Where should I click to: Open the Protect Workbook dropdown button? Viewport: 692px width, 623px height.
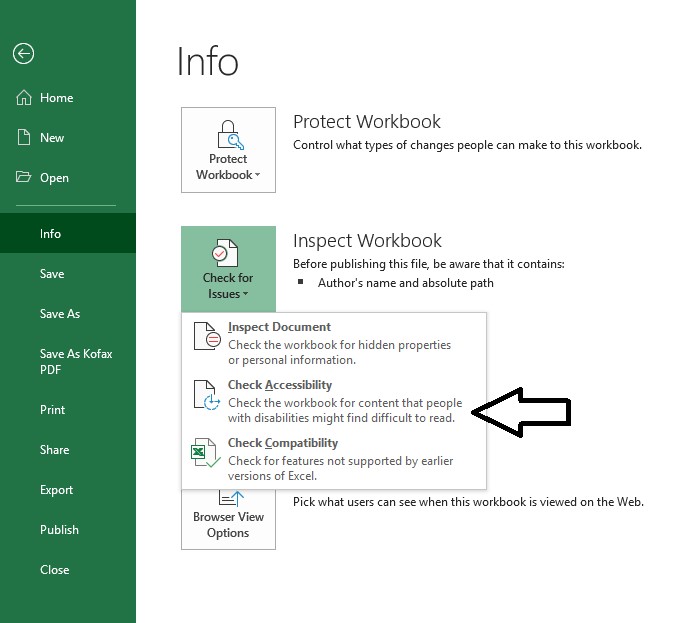click(x=228, y=150)
